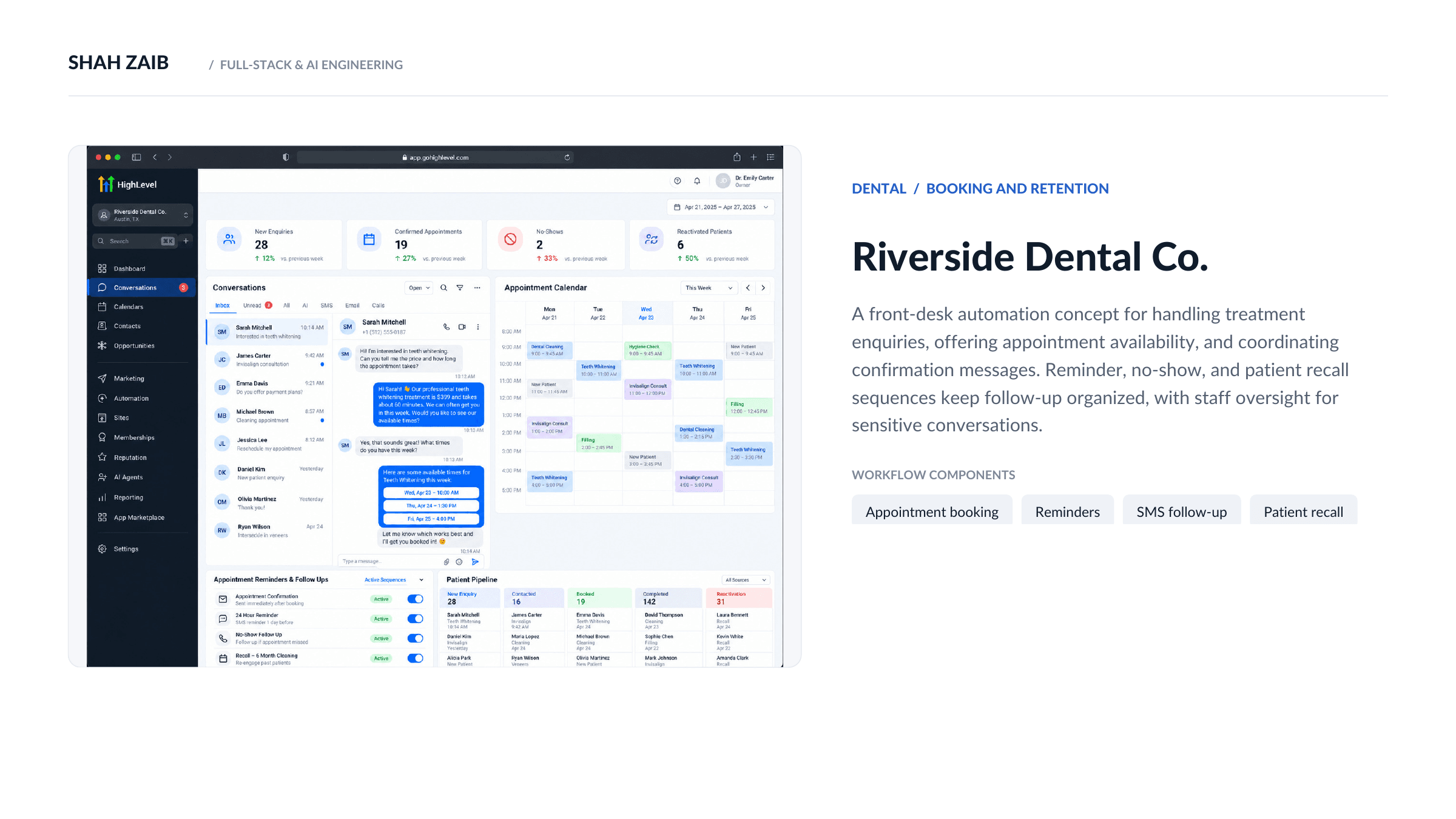Open Conversations in the sidebar
This screenshot has height=819, width=1456.
click(x=142, y=288)
